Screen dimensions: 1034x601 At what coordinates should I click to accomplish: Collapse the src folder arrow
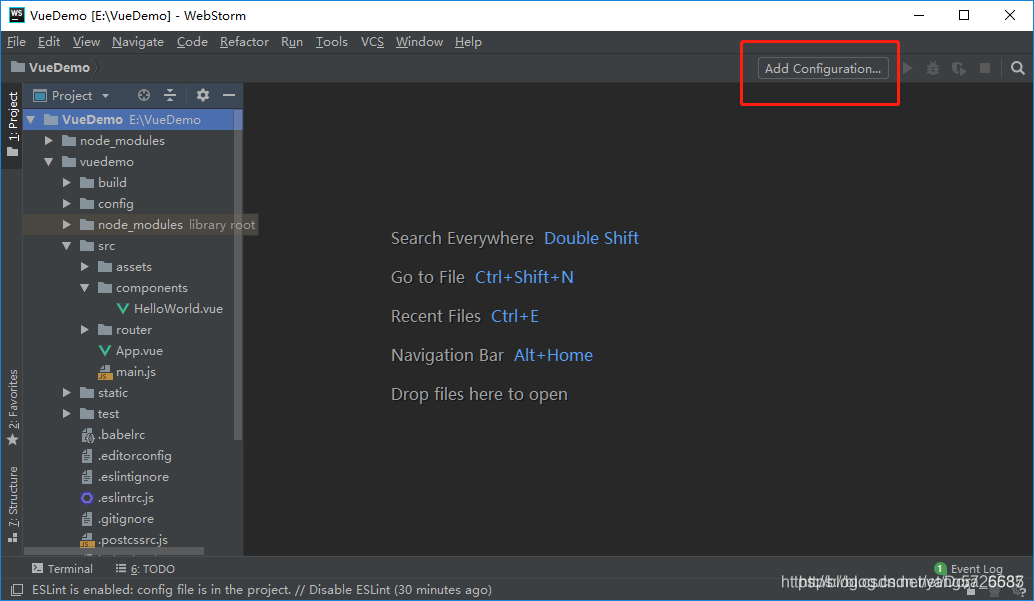click(67, 245)
